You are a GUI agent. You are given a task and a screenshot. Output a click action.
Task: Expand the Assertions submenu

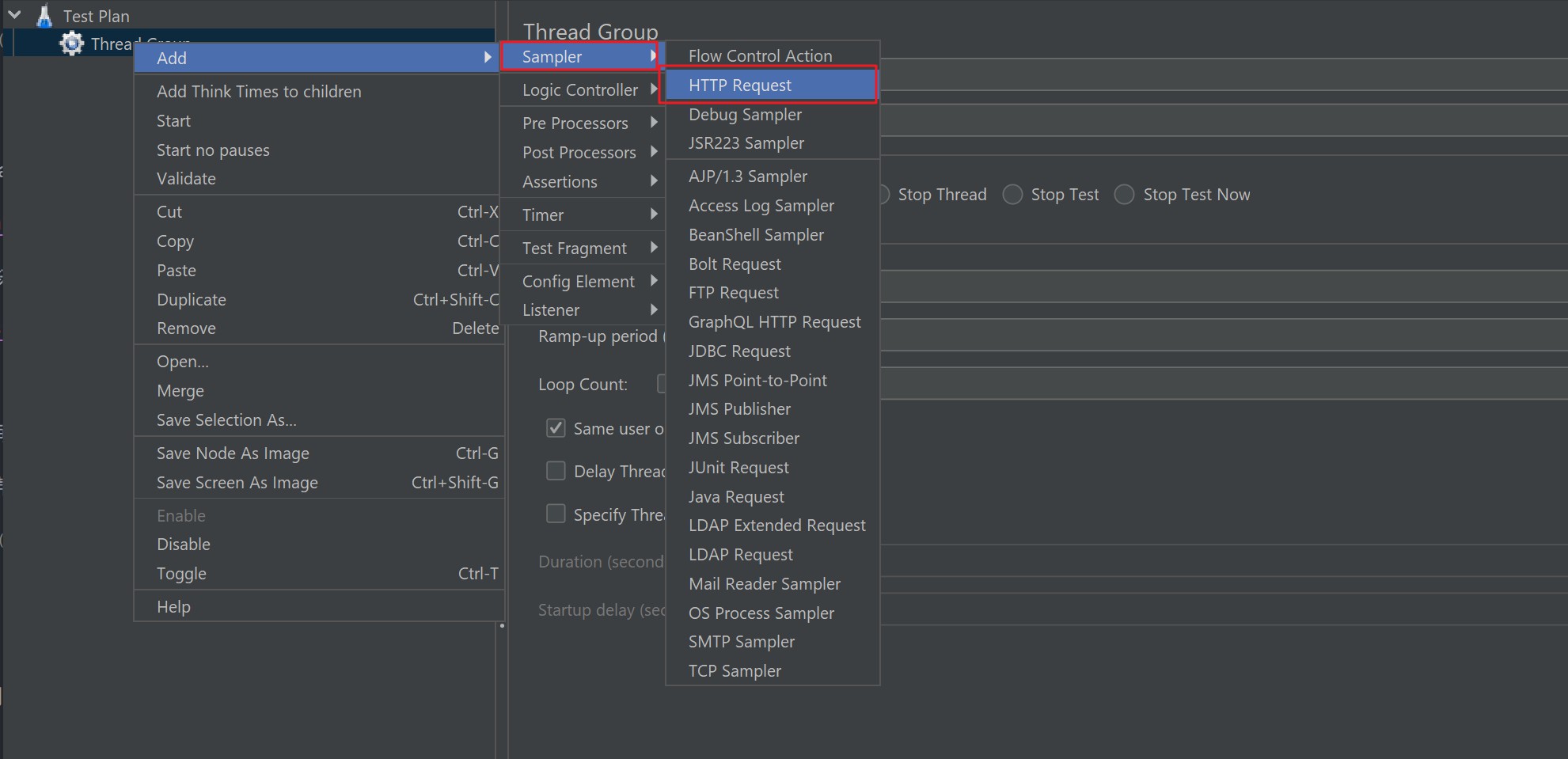pos(583,181)
